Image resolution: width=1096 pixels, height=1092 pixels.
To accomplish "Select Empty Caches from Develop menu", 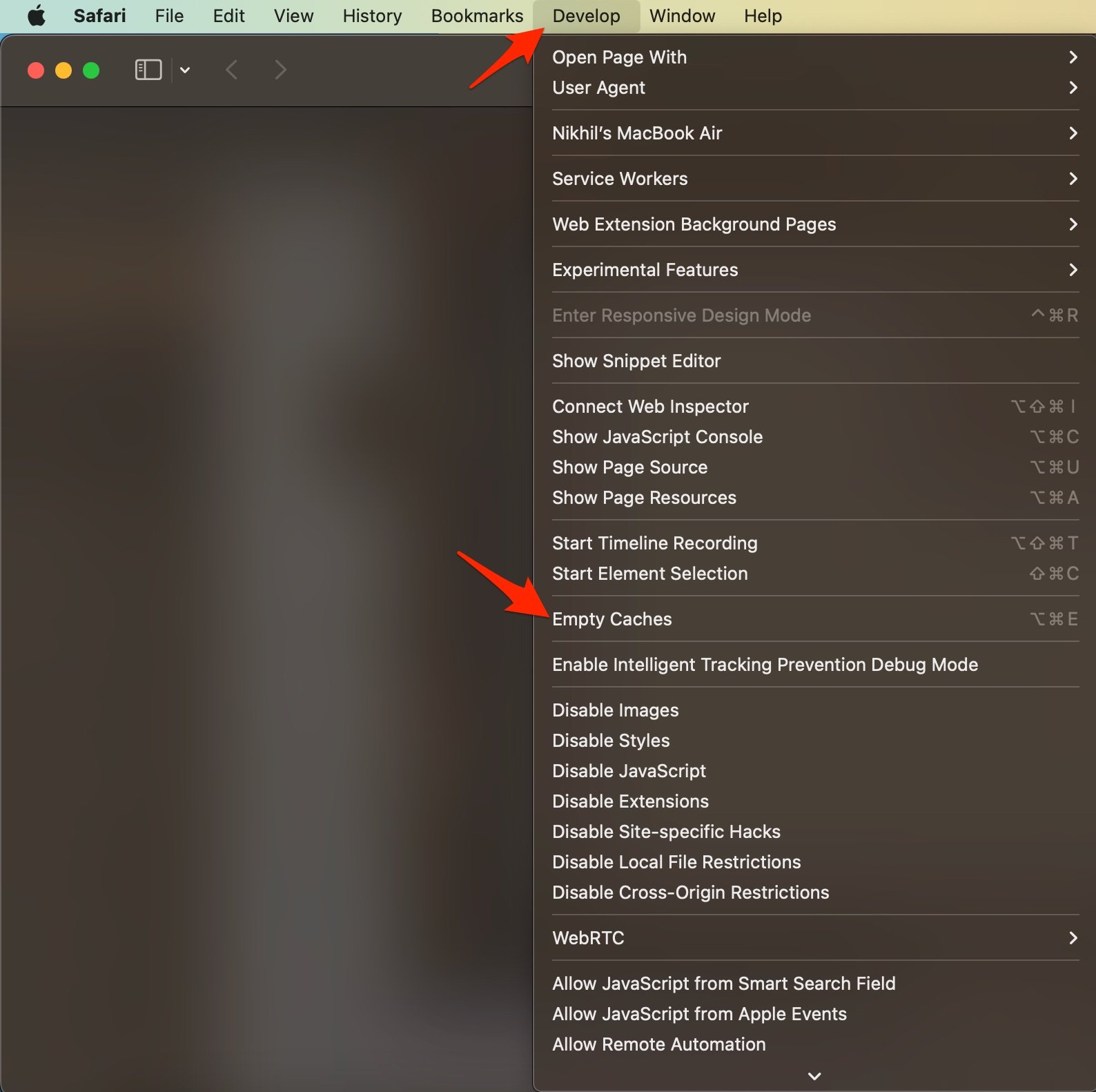I will click(x=611, y=619).
